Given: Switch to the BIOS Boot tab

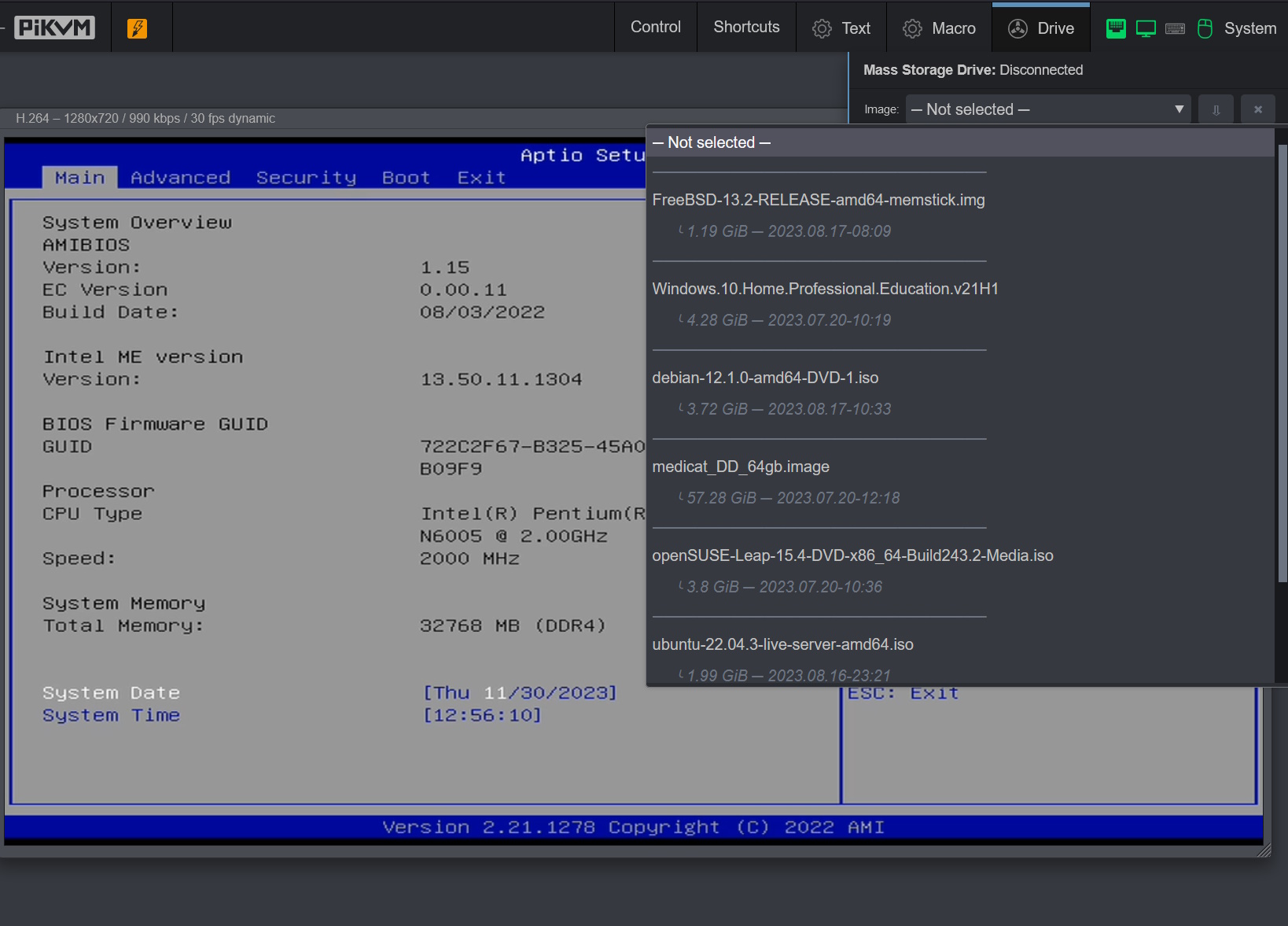Looking at the screenshot, I should [x=406, y=177].
